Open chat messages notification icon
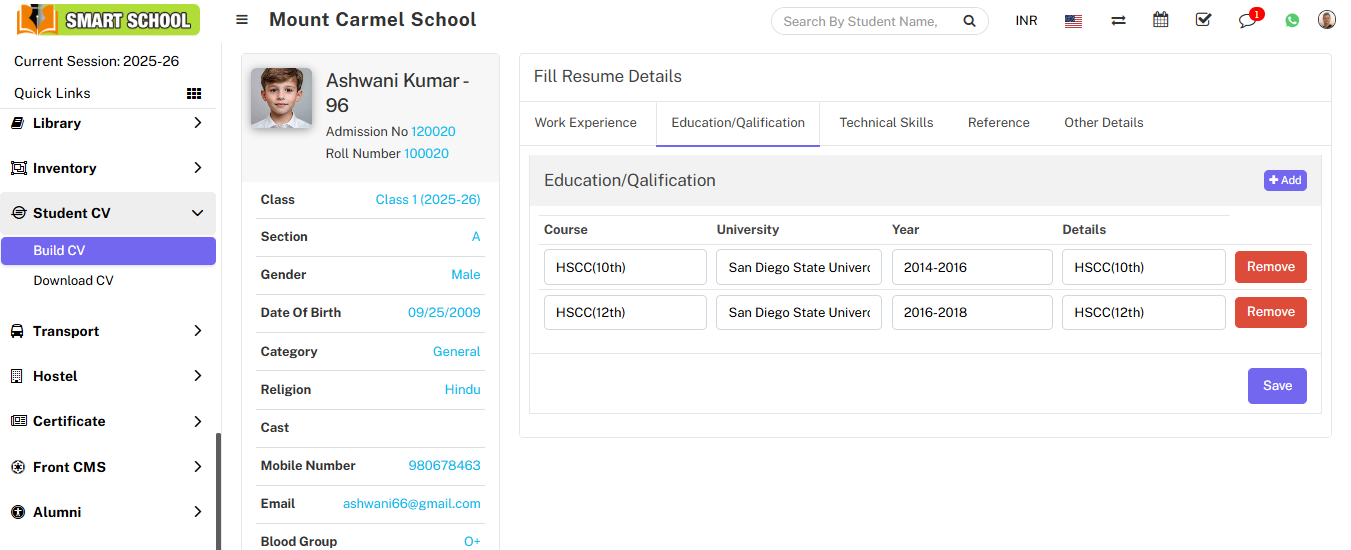 coord(1247,21)
